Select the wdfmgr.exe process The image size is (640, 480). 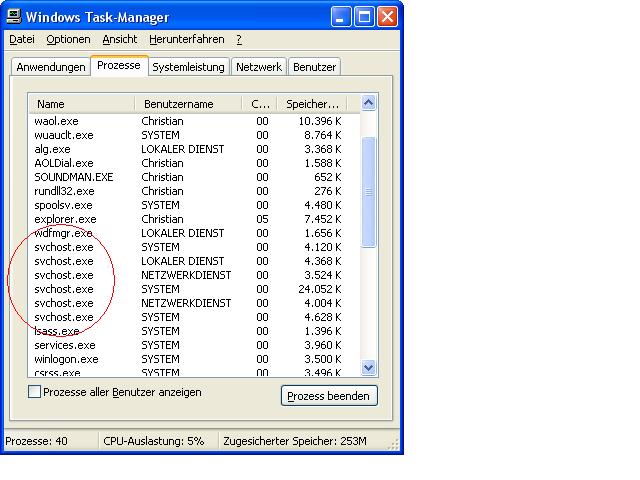click(194, 233)
